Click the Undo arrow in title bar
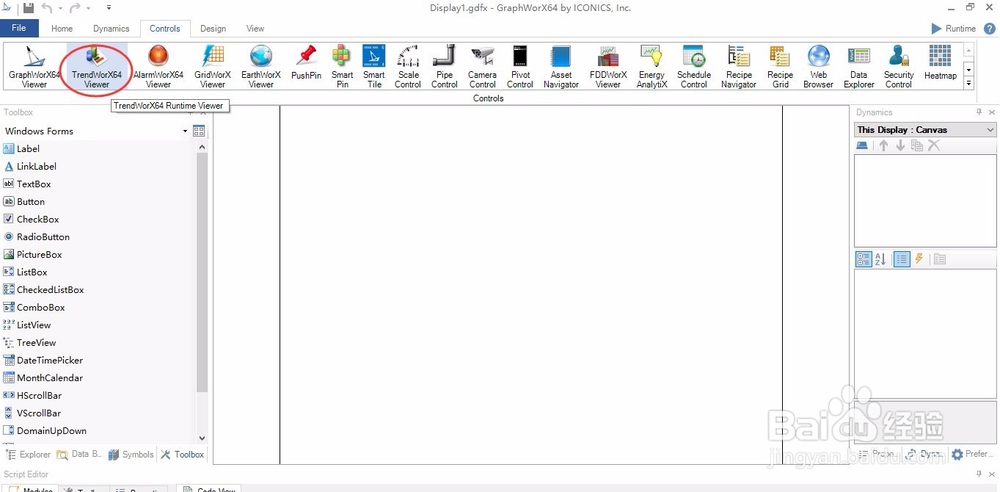The width and height of the screenshot is (1000, 492). coord(47,8)
